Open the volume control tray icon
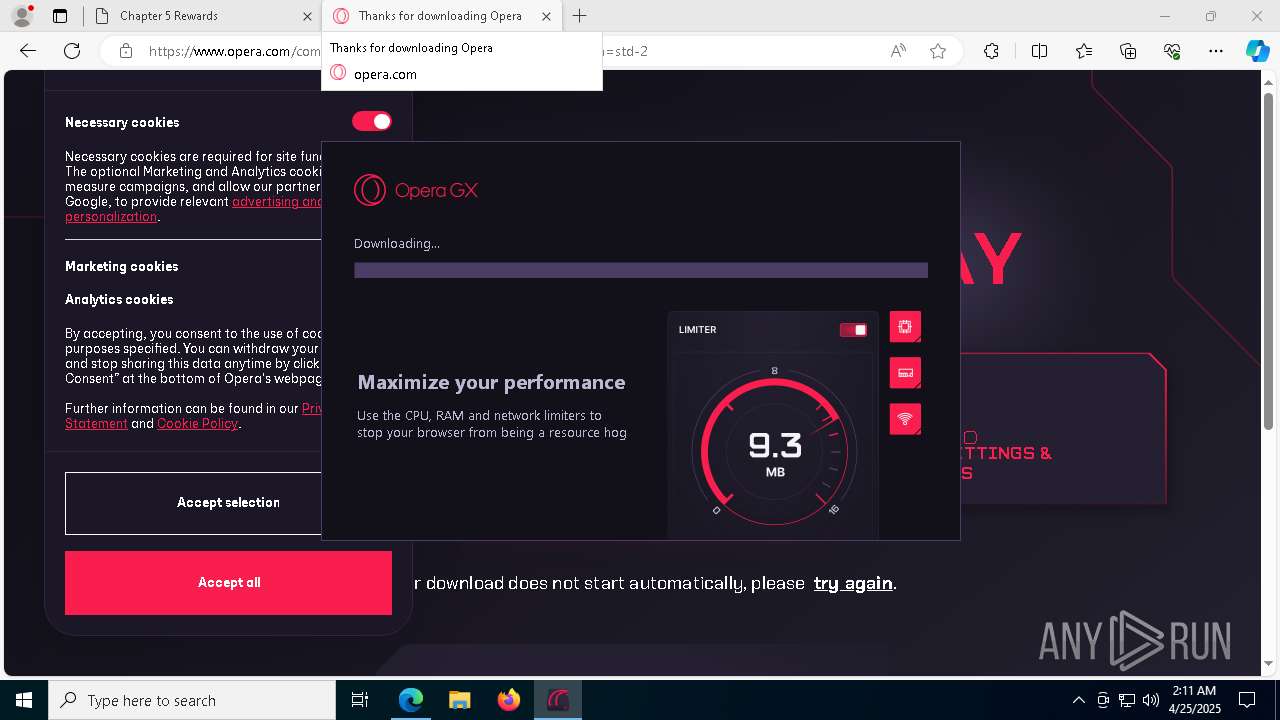 (1150, 700)
